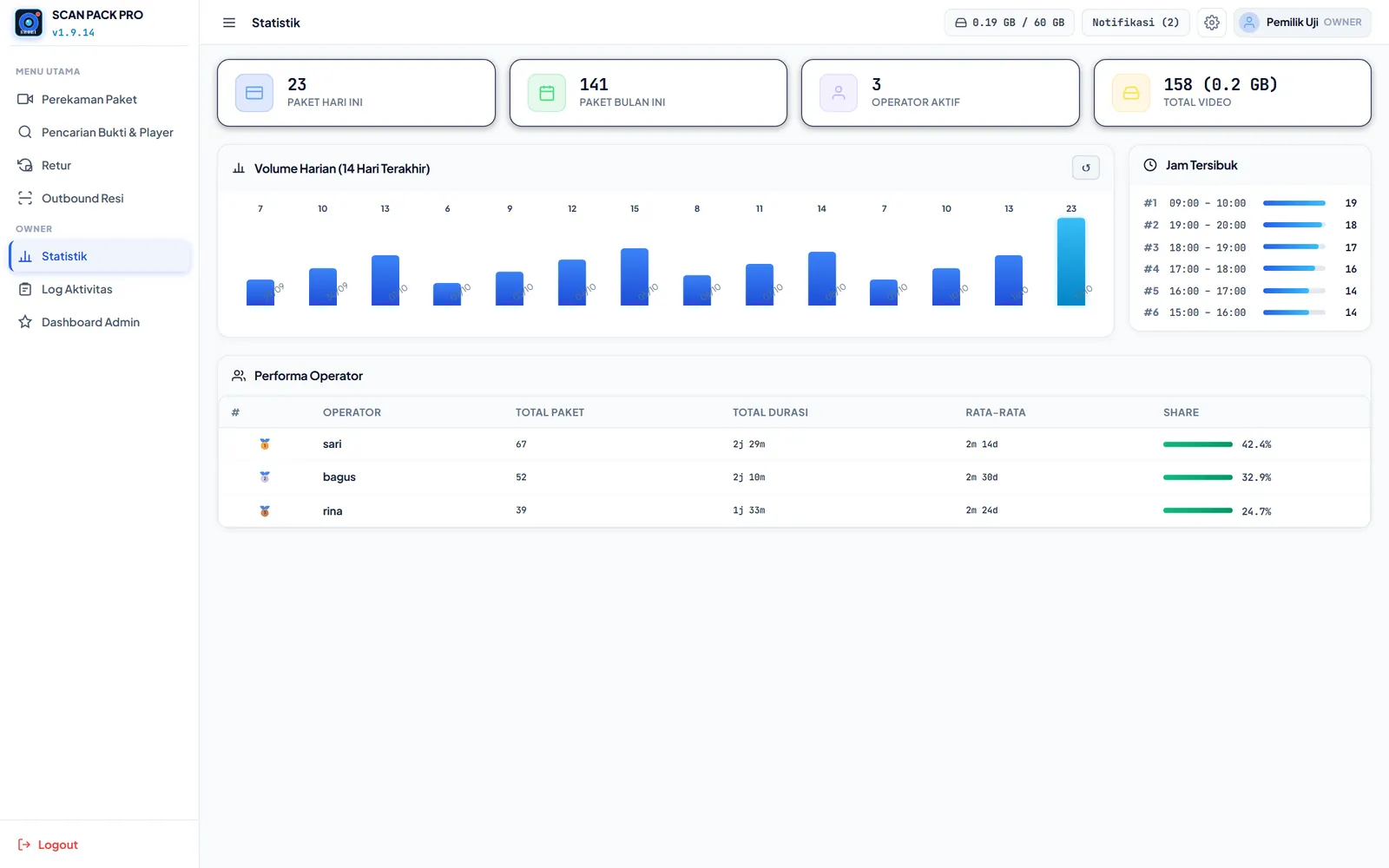Click the Operator Aktif user icon
This screenshot has width=1389, height=868.
point(839,93)
